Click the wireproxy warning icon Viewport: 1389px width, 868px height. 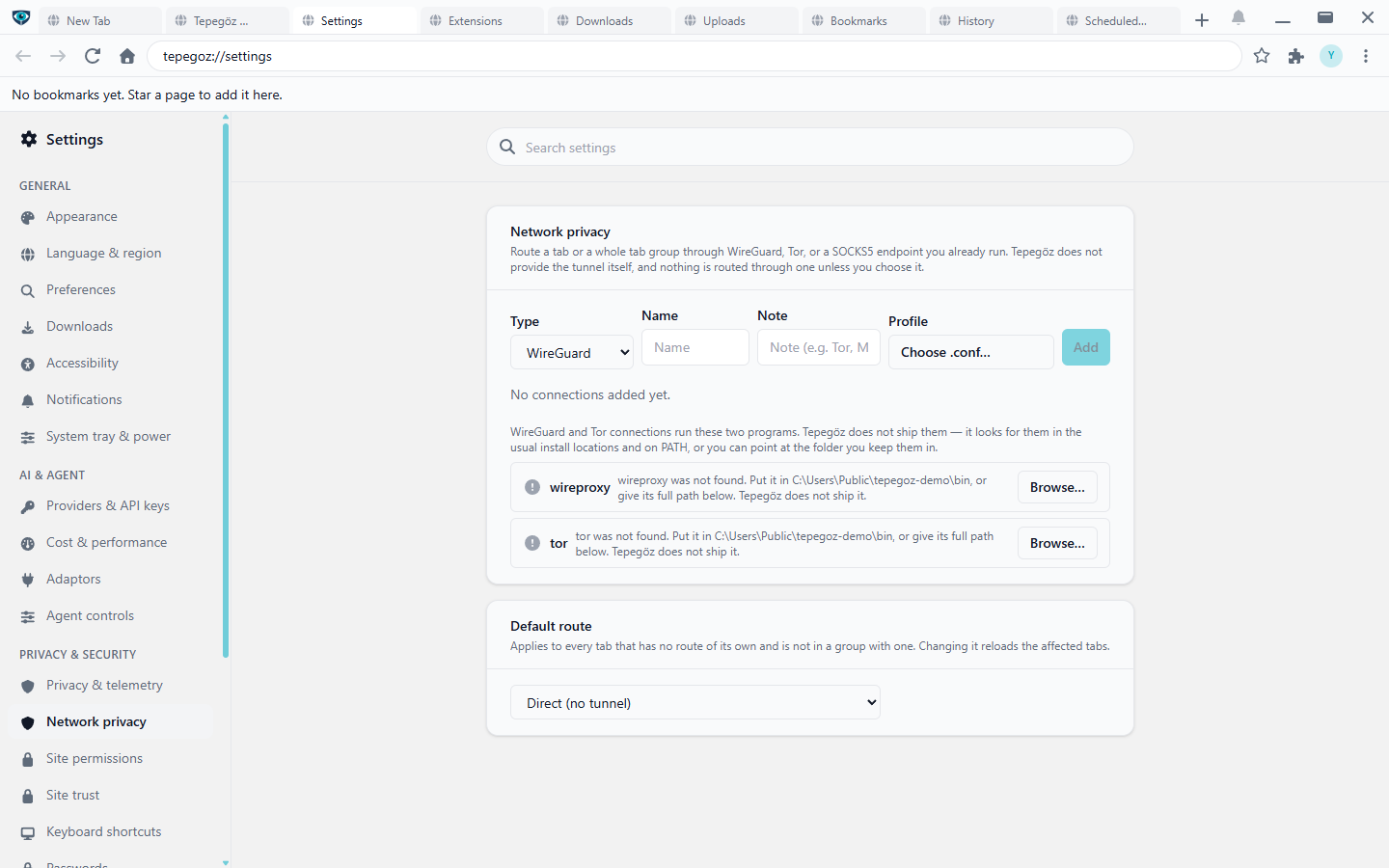(x=532, y=487)
